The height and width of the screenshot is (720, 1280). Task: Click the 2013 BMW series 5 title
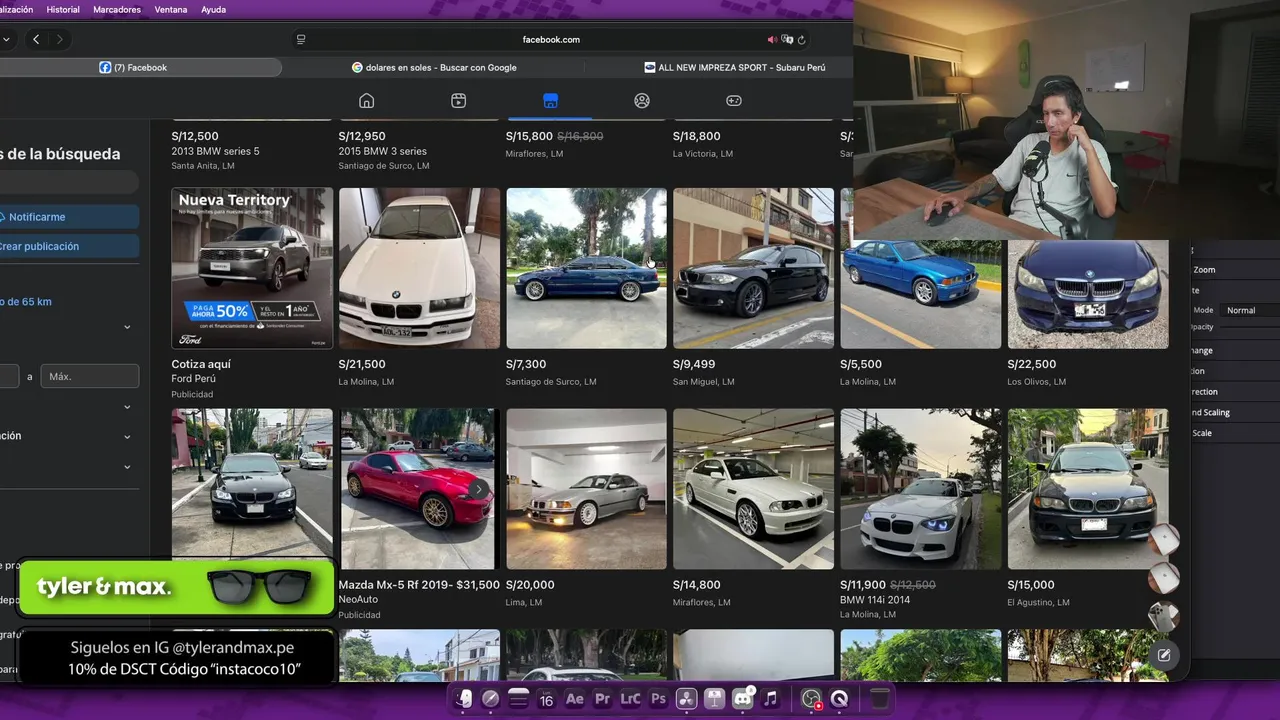(215, 151)
